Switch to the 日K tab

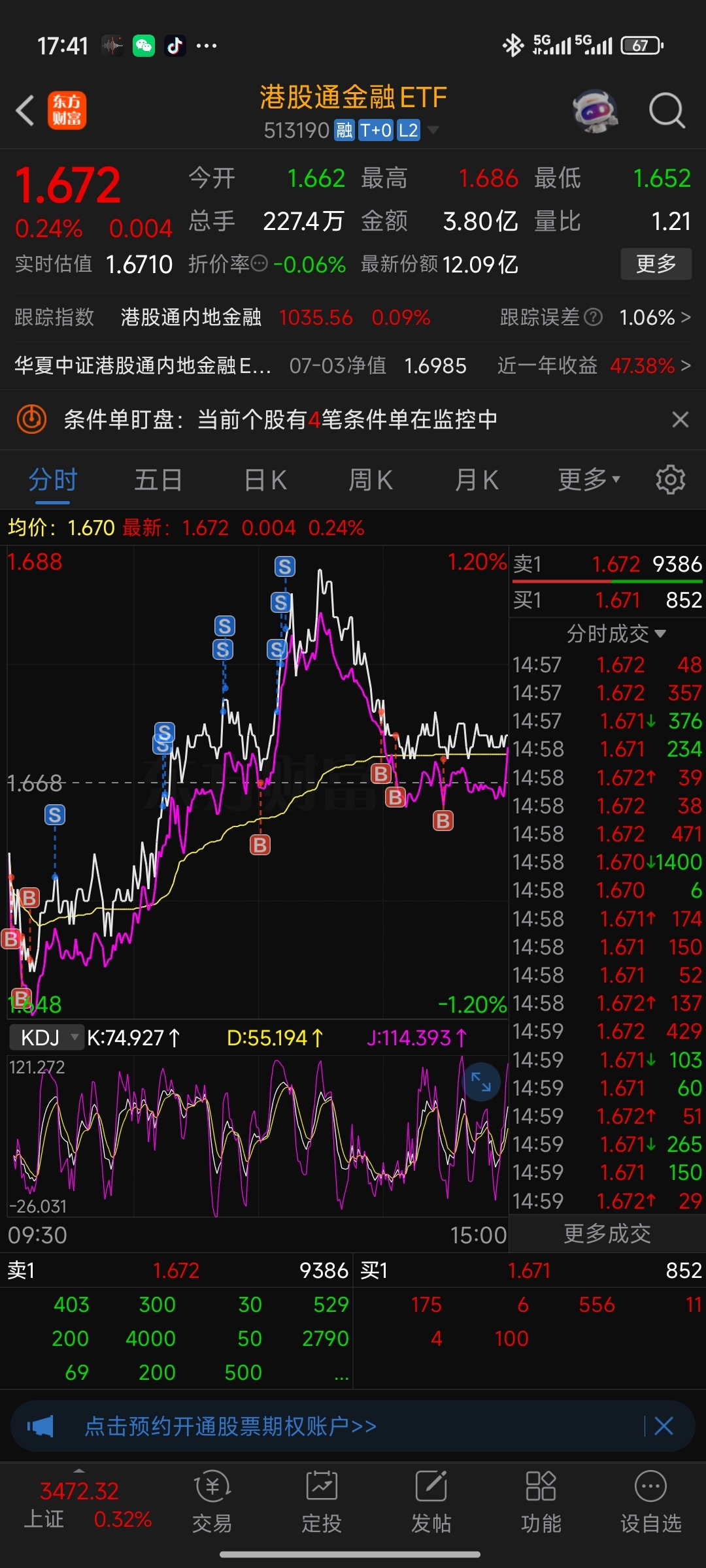coord(265,480)
